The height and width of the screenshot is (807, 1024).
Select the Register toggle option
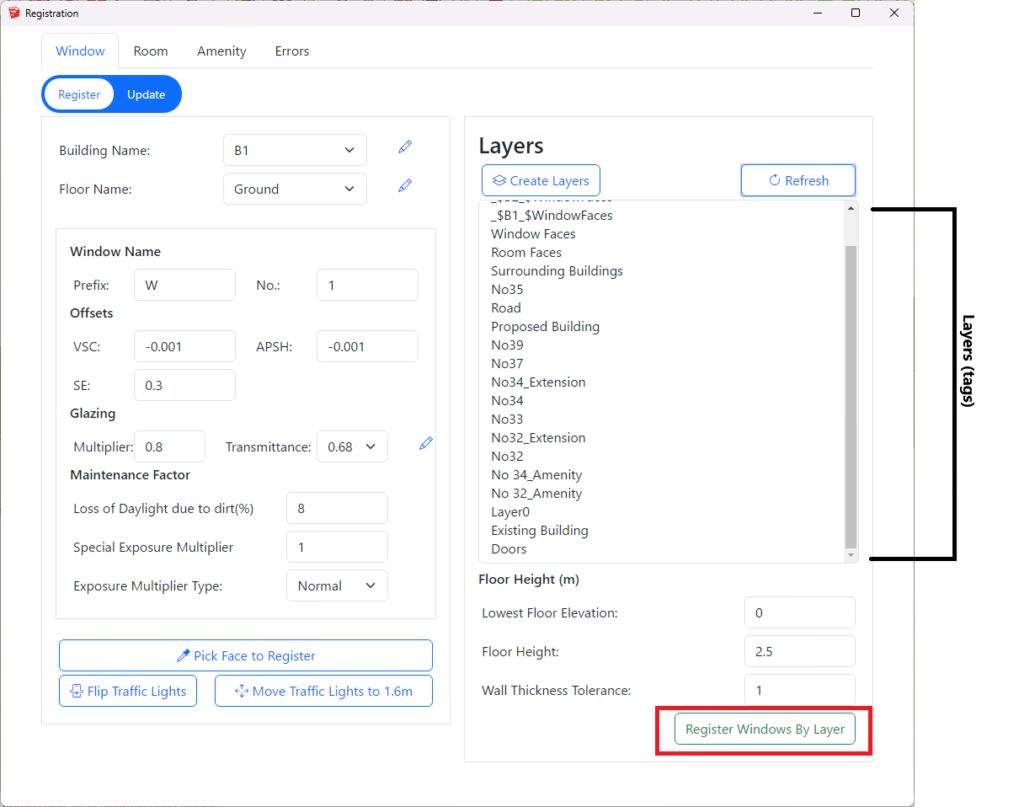[79, 95]
